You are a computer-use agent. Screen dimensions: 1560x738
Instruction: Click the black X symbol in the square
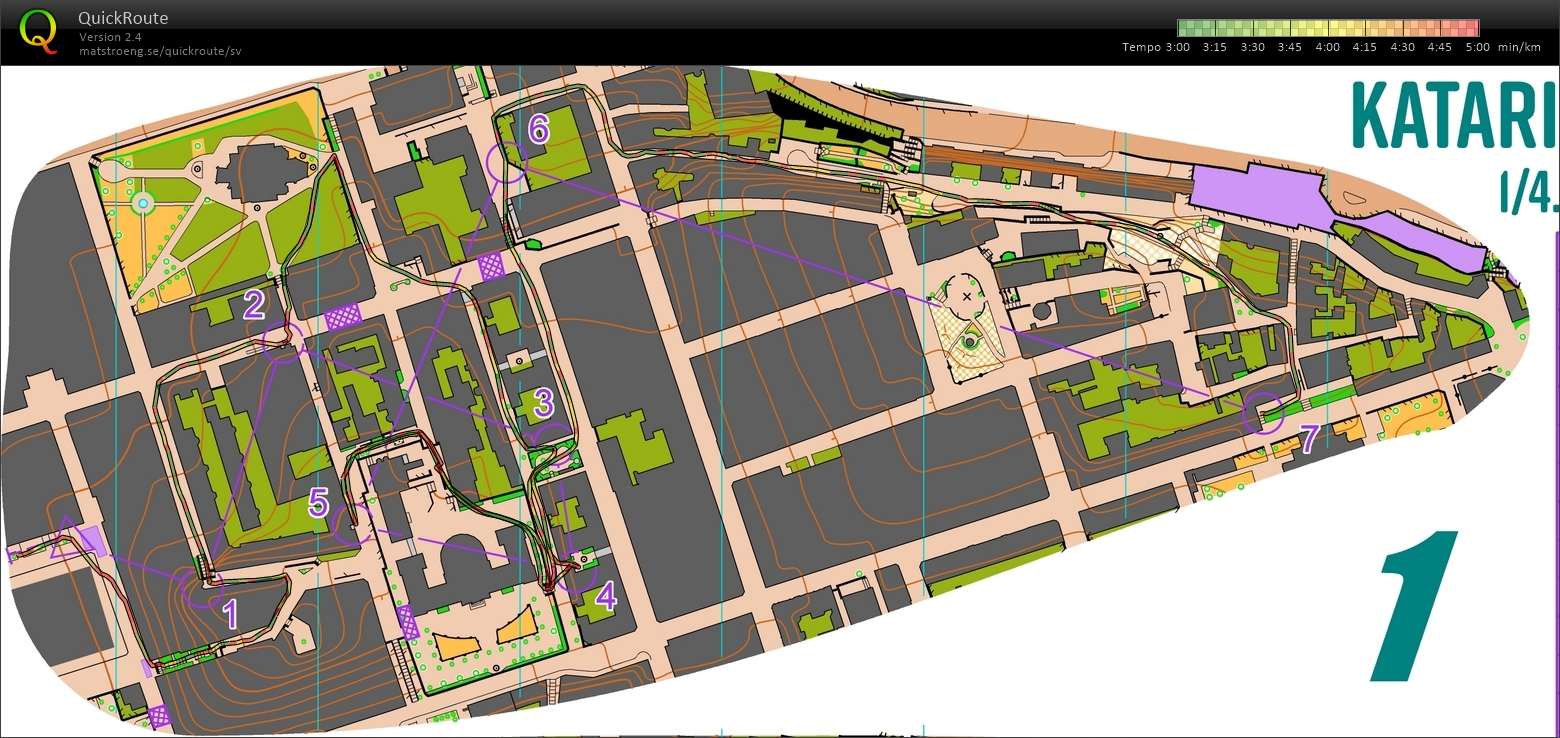[966, 297]
